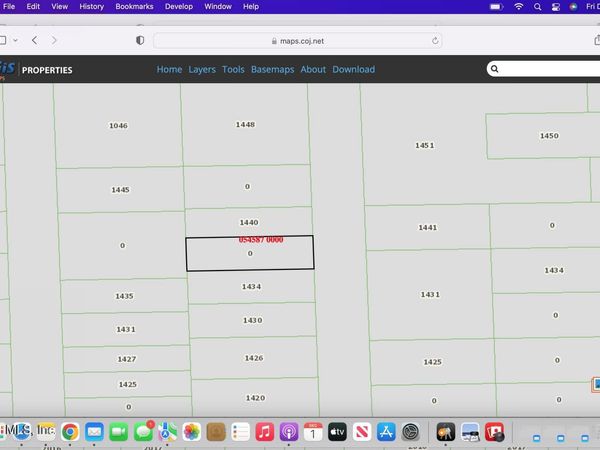Image resolution: width=600 pixels, height=450 pixels.
Task: Launch the Music app from the Dock
Action: [264, 432]
